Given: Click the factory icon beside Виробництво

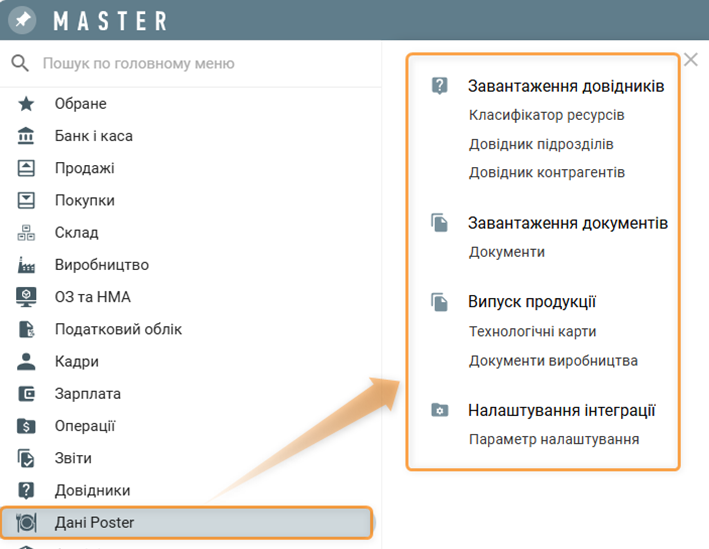Looking at the screenshot, I should [x=26, y=265].
